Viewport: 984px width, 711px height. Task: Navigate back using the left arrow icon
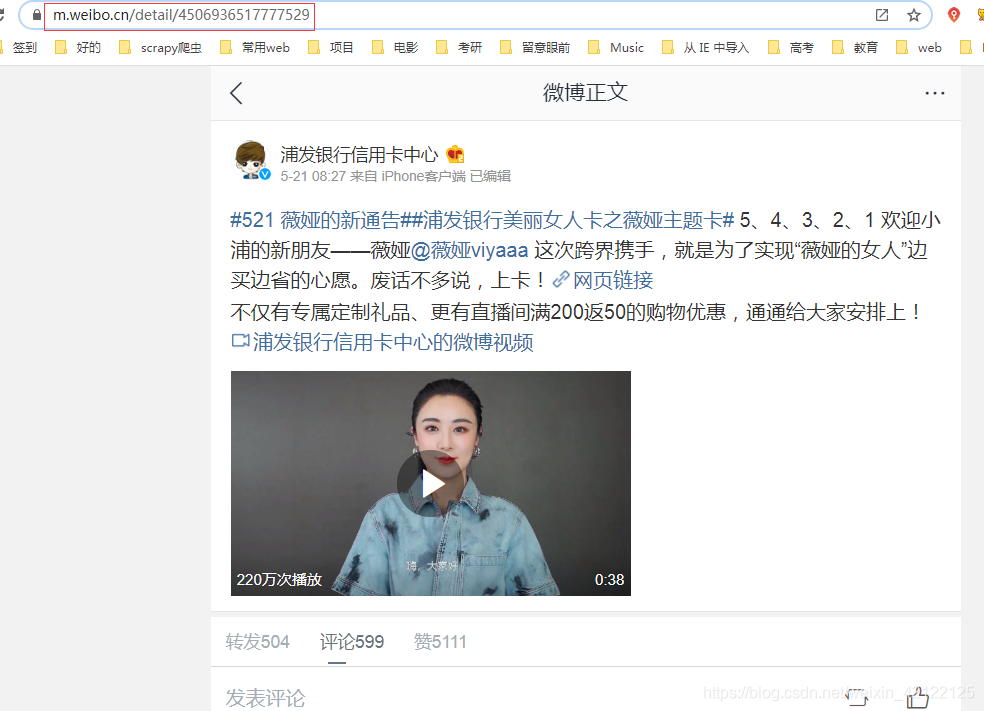click(x=236, y=92)
